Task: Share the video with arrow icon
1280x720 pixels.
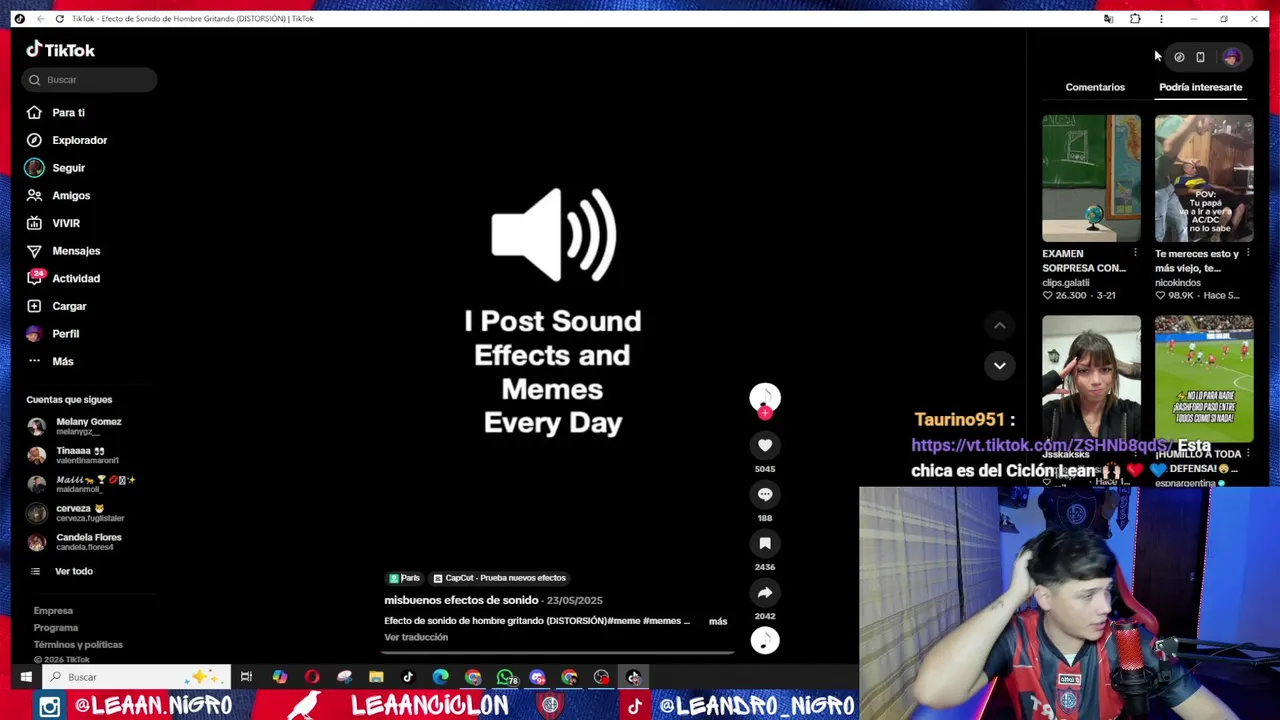Action: tap(765, 592)
